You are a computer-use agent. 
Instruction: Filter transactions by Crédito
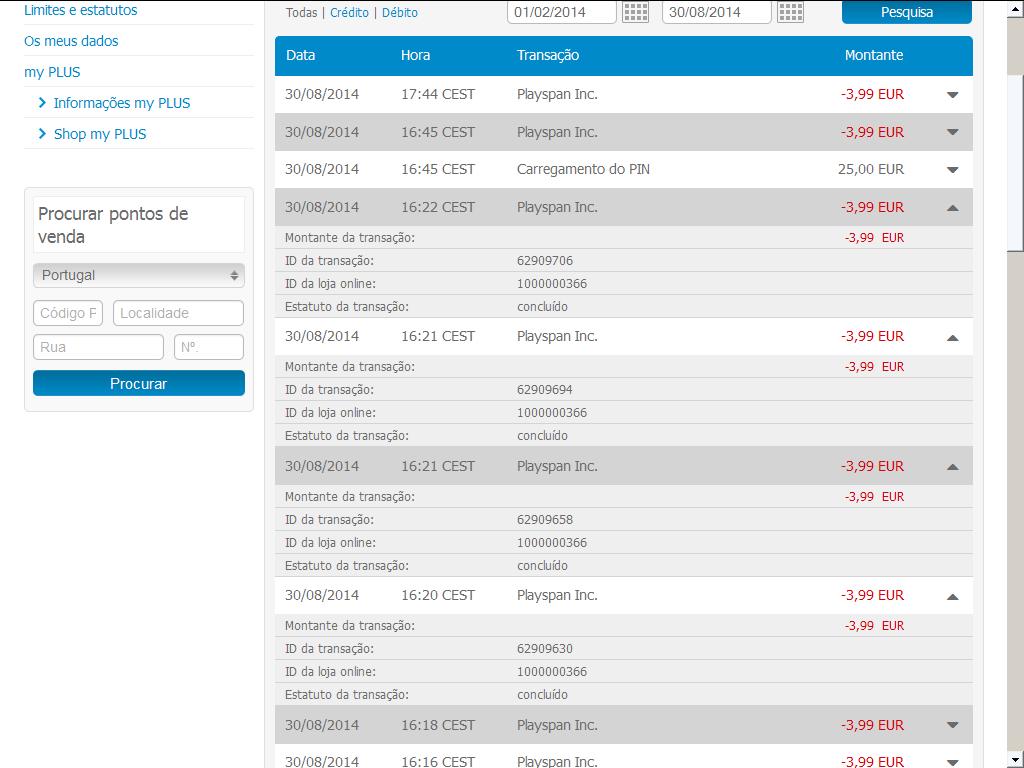349,13
